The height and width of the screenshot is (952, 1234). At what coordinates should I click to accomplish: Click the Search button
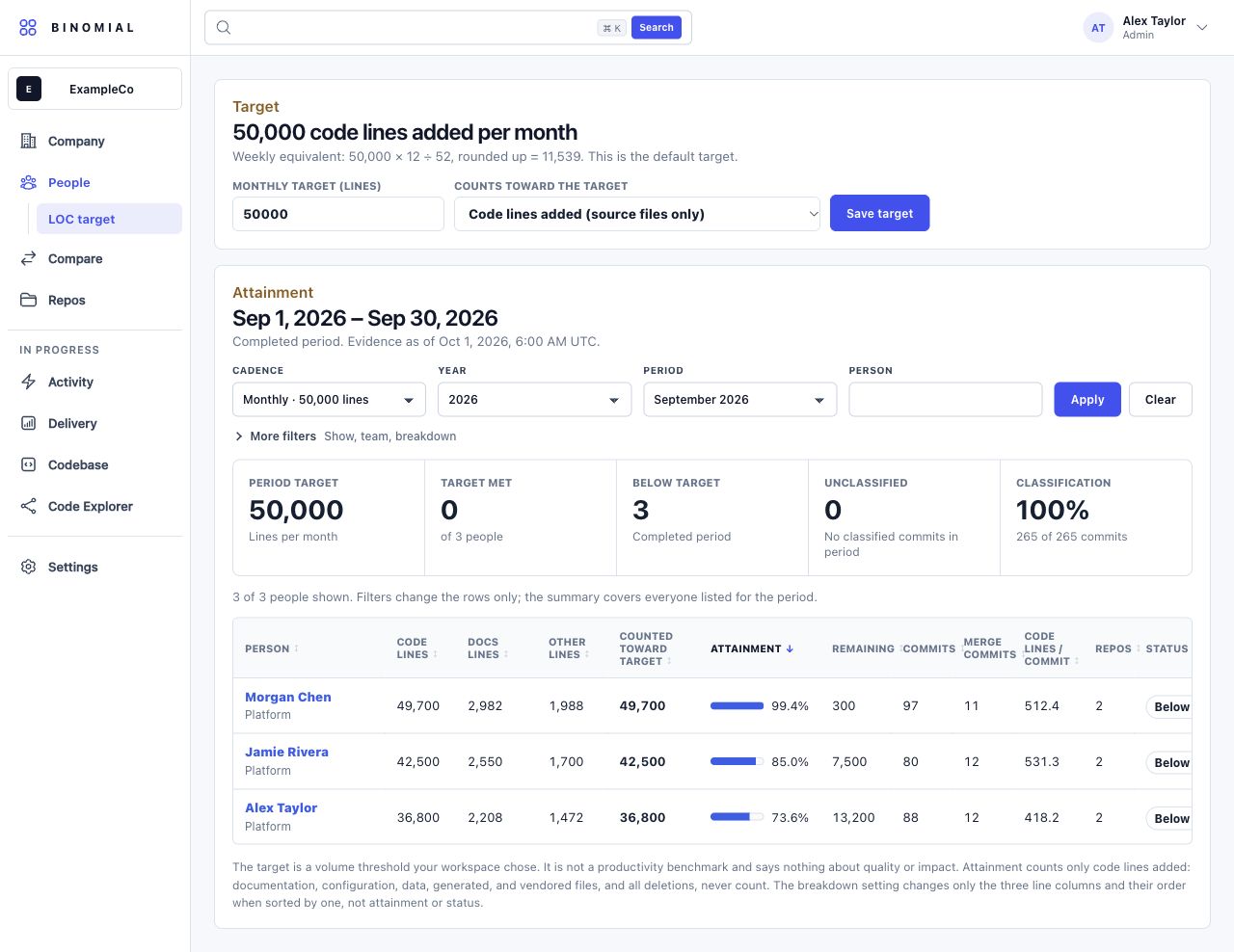[657, 28]
